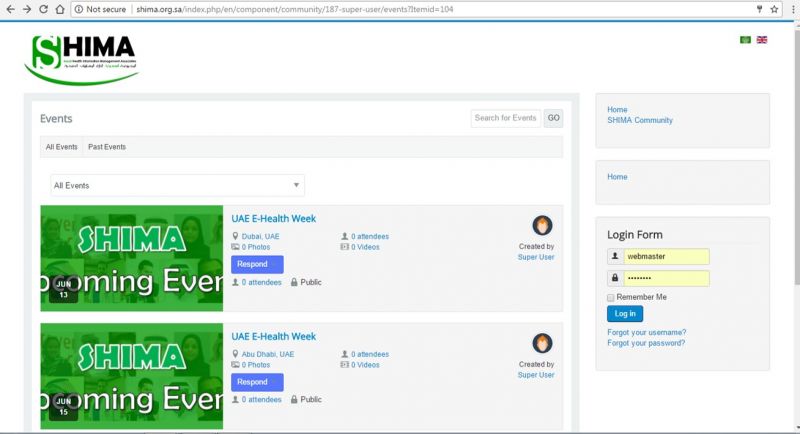This screenshot has width=800, height=434.
Task: Click 0 attendees beside Abu Dhabi location
Action: click(x=370, y=354)
